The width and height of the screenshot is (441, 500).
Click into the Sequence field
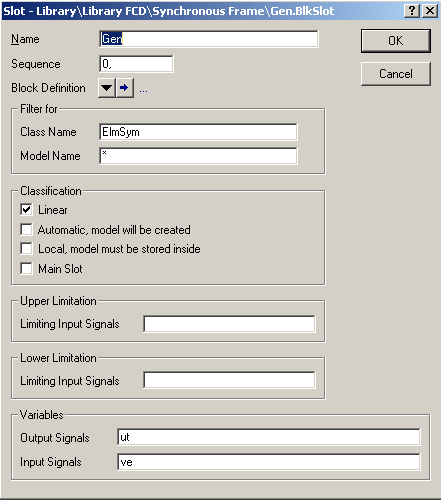[136, 64]
